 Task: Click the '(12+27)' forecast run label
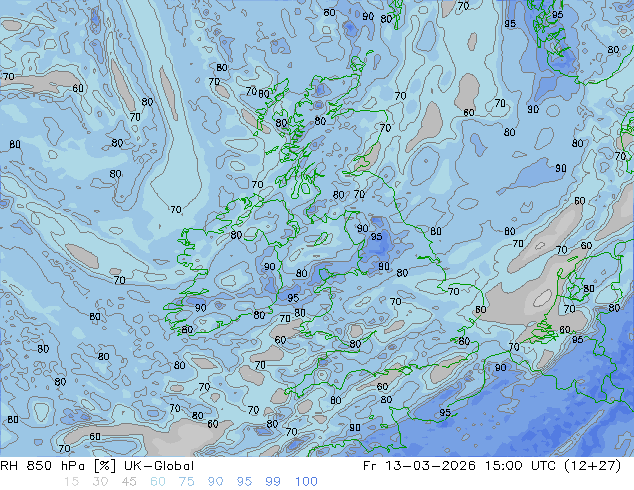point(594,466)
